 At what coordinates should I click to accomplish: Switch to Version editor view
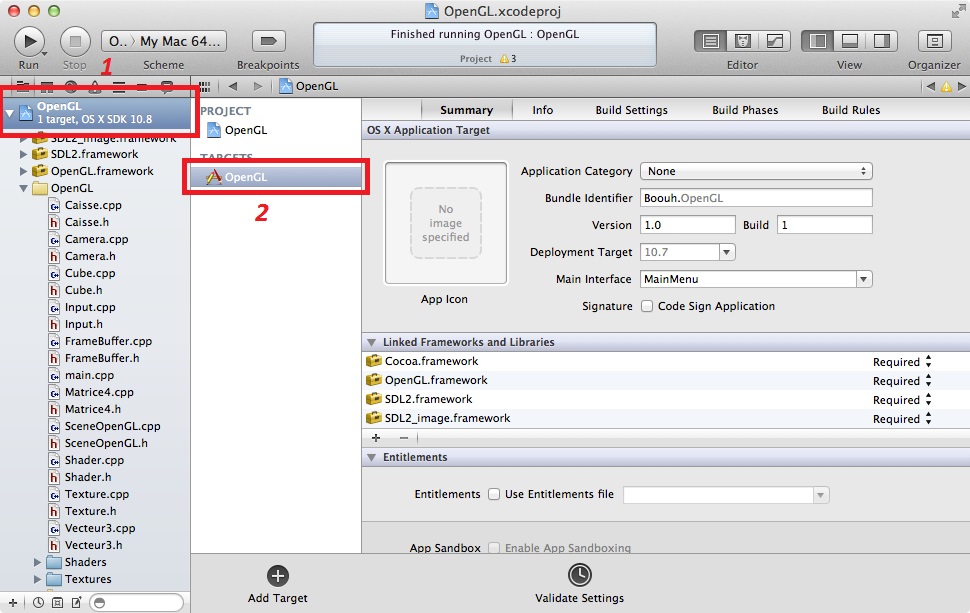[x=775, y=41]
